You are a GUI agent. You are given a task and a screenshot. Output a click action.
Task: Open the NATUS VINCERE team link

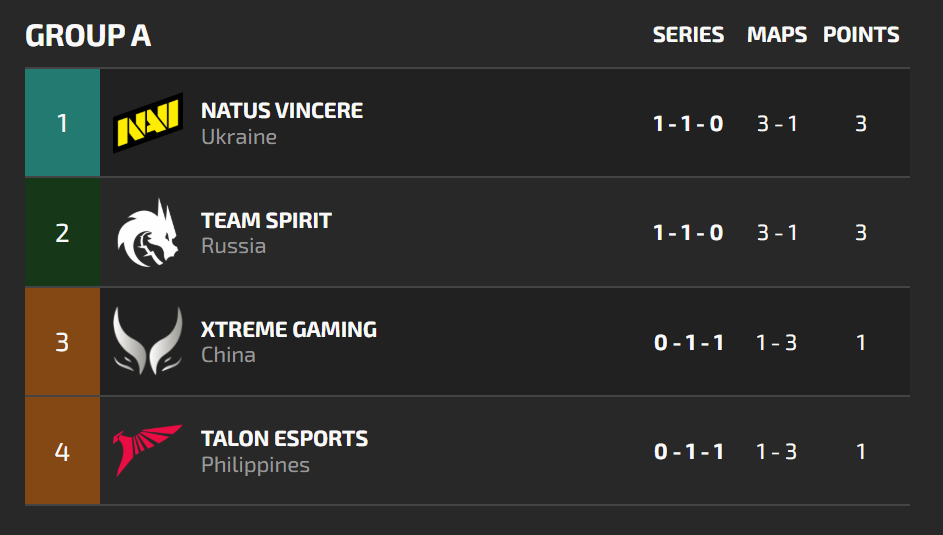[x=282, y=110]
